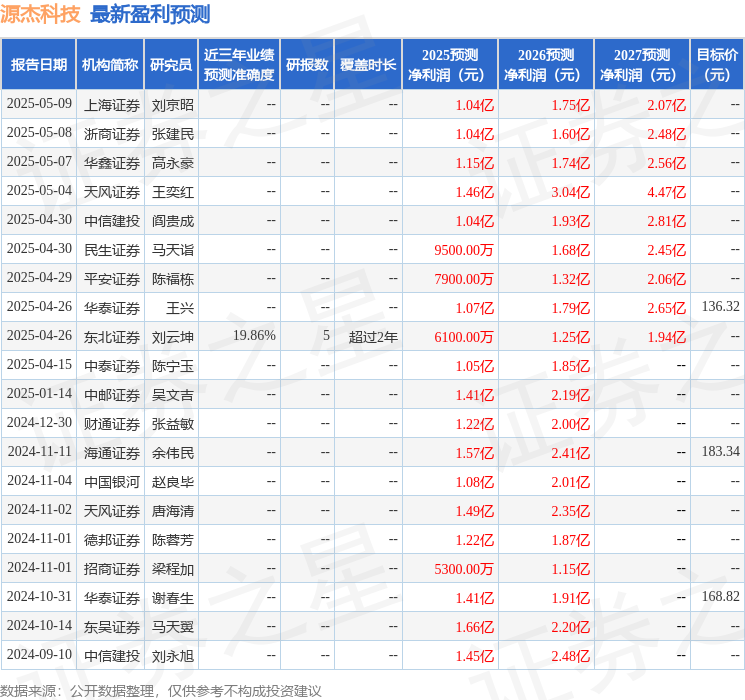Click the 研究员 column header

click(171, 65)
